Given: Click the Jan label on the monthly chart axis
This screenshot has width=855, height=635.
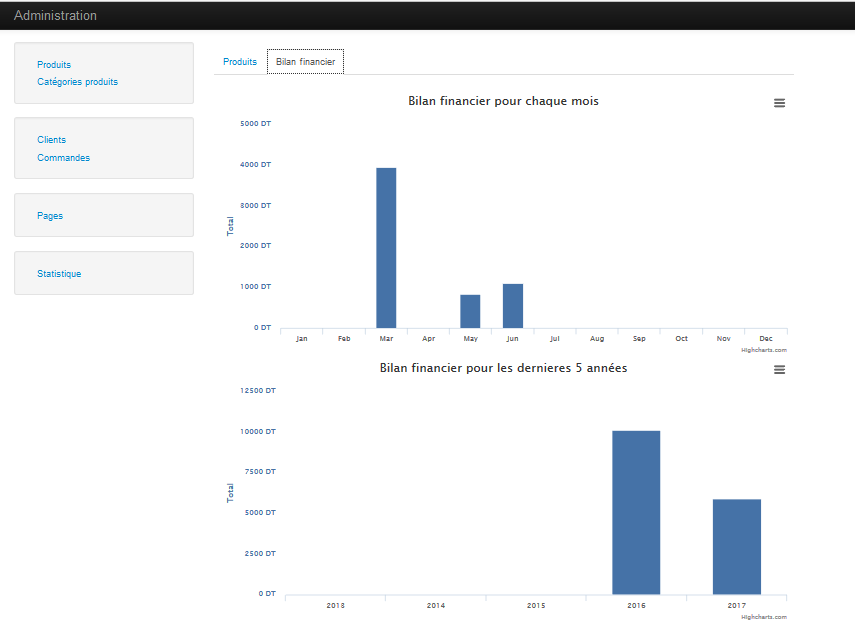Looking at the screenshot, I should (301, 338).
